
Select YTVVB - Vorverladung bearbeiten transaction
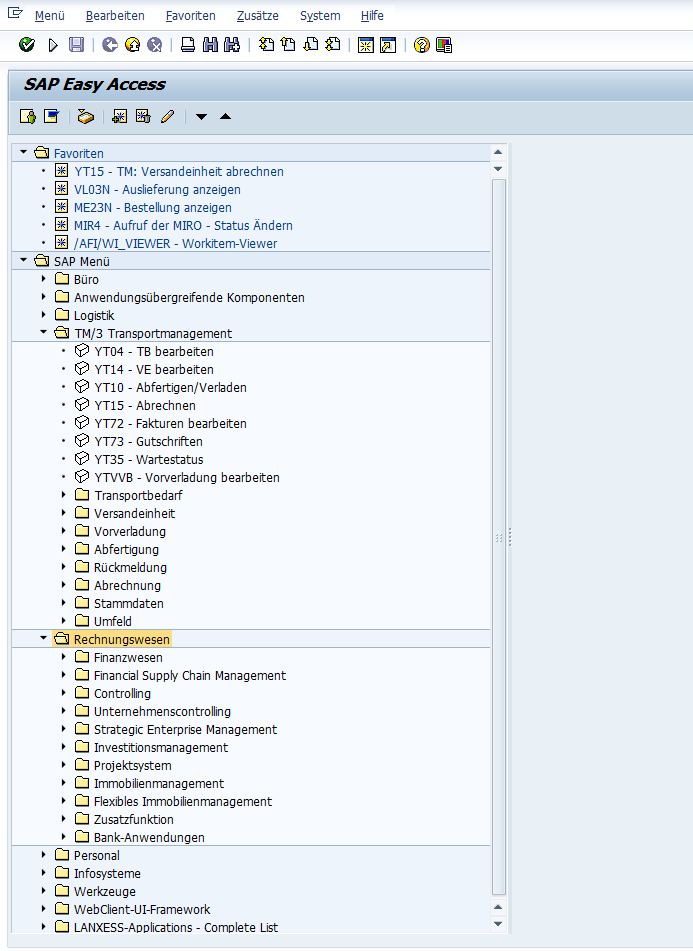pyautogui.click(x=187, y=478)
